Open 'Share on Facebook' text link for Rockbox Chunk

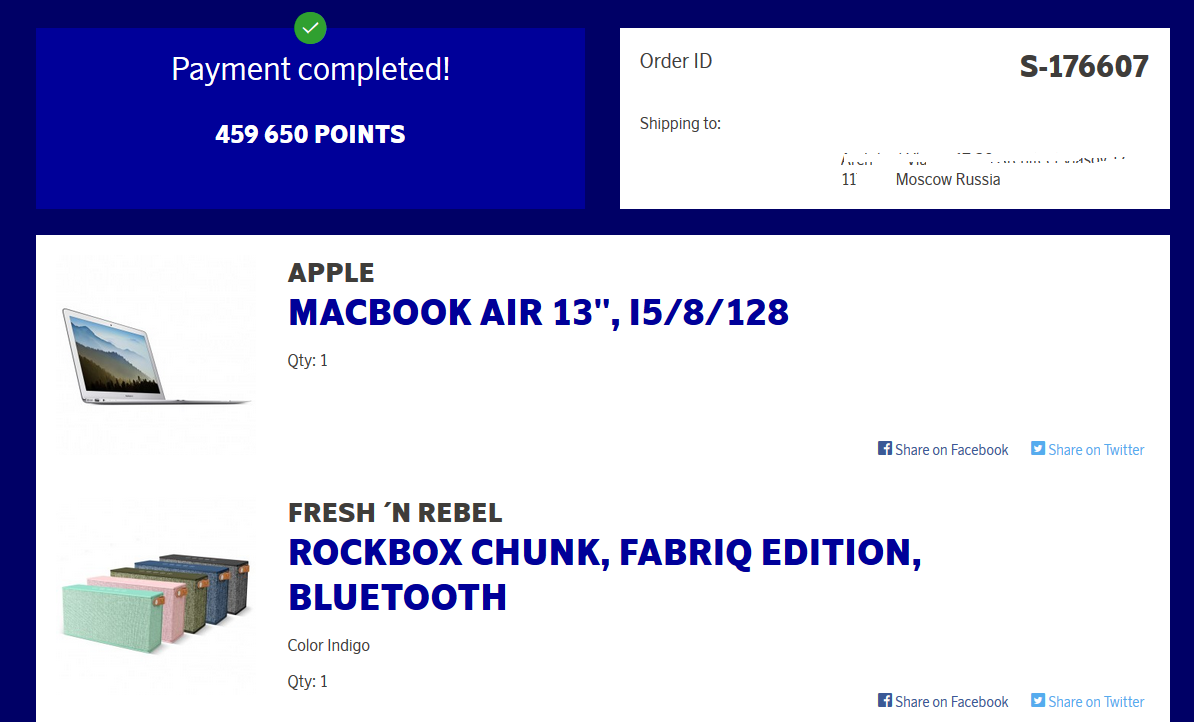pos(951,702)
